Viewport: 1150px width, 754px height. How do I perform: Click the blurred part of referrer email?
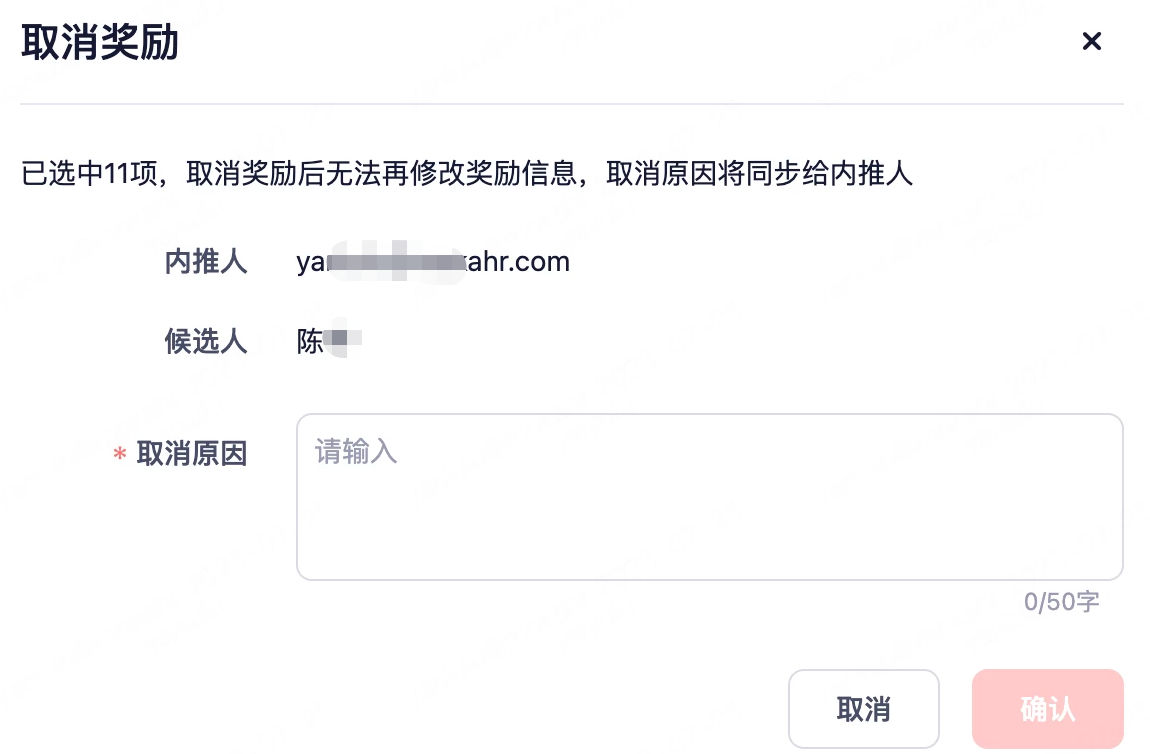pyautogui.click(x=397, y=261)
